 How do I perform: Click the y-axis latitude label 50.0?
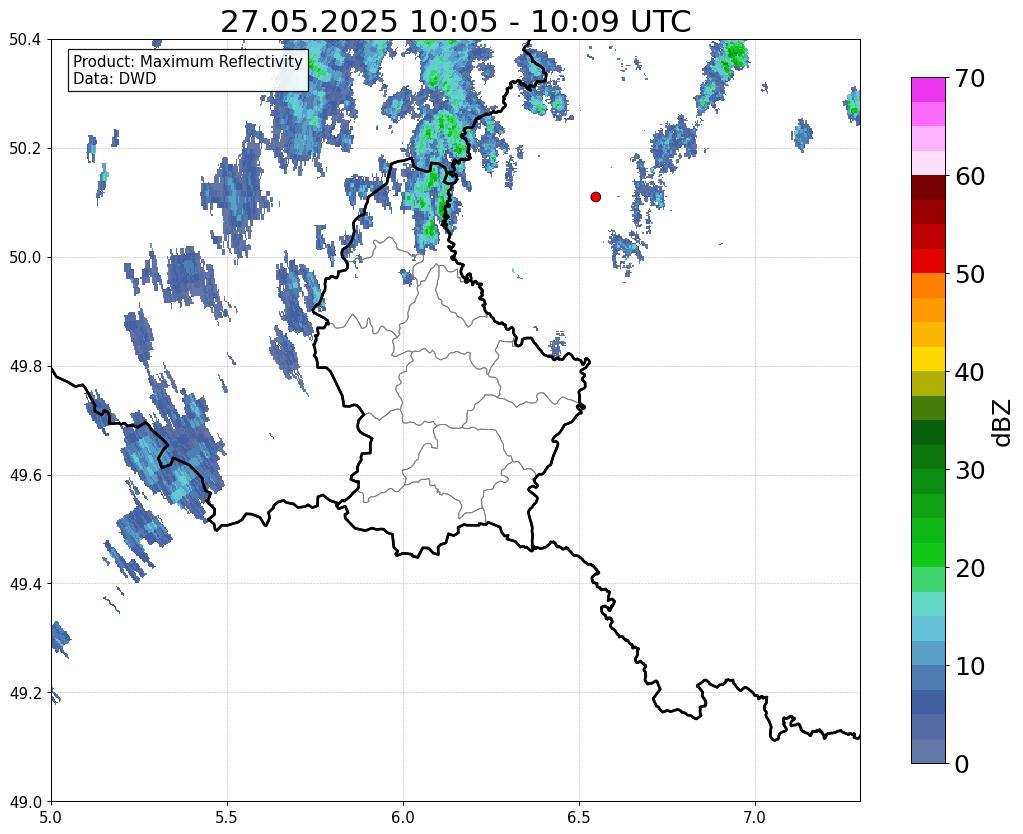click(25, 258)
